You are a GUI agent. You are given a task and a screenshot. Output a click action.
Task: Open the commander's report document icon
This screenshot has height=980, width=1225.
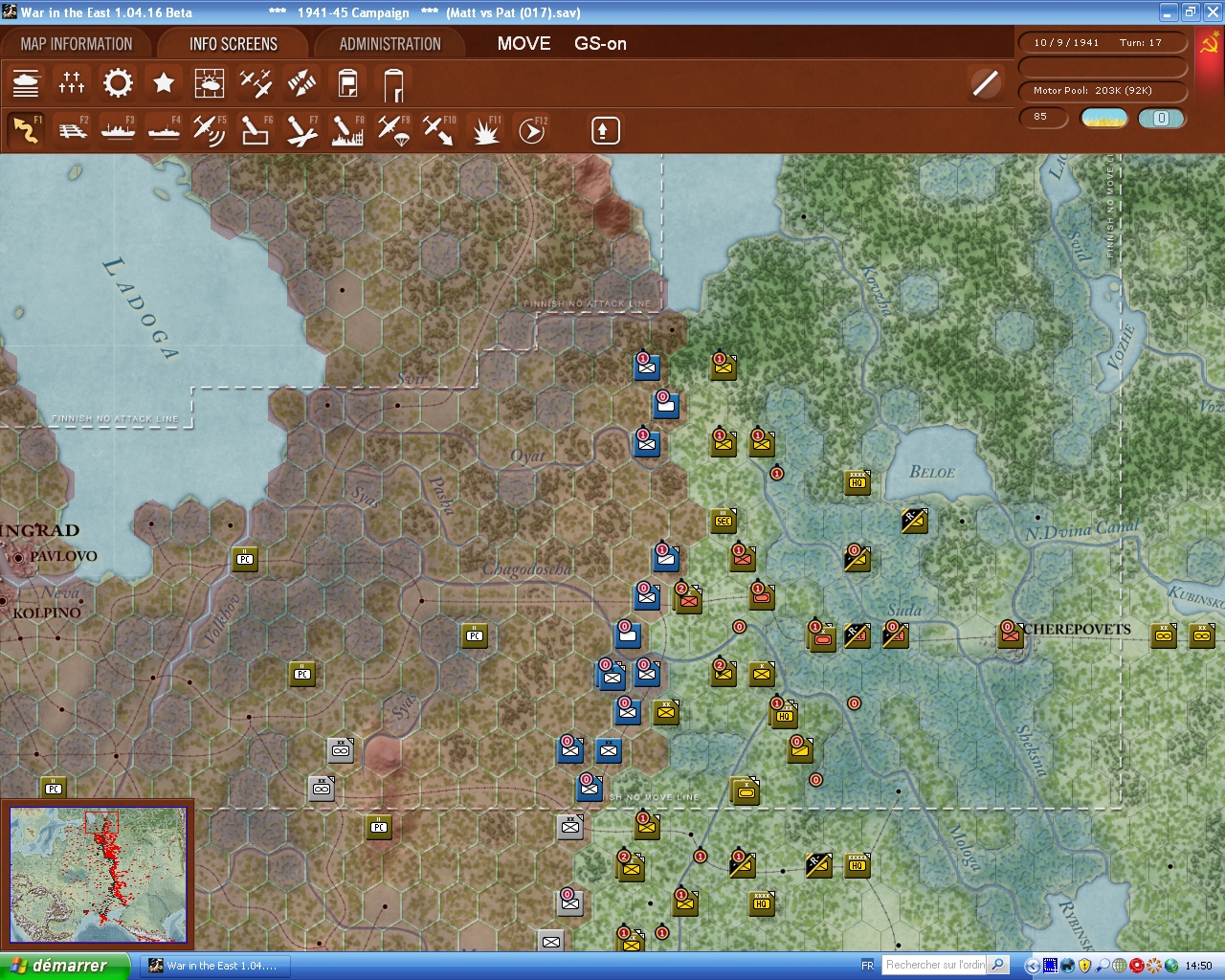347,84
